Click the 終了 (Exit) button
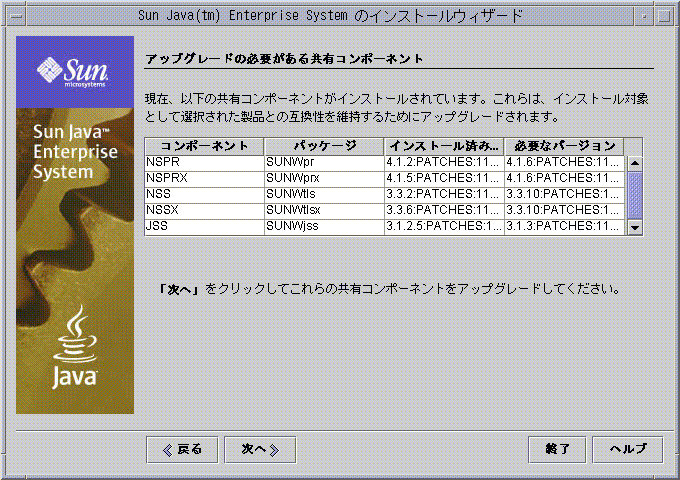680x480 pixels. (x=557, y=450)
